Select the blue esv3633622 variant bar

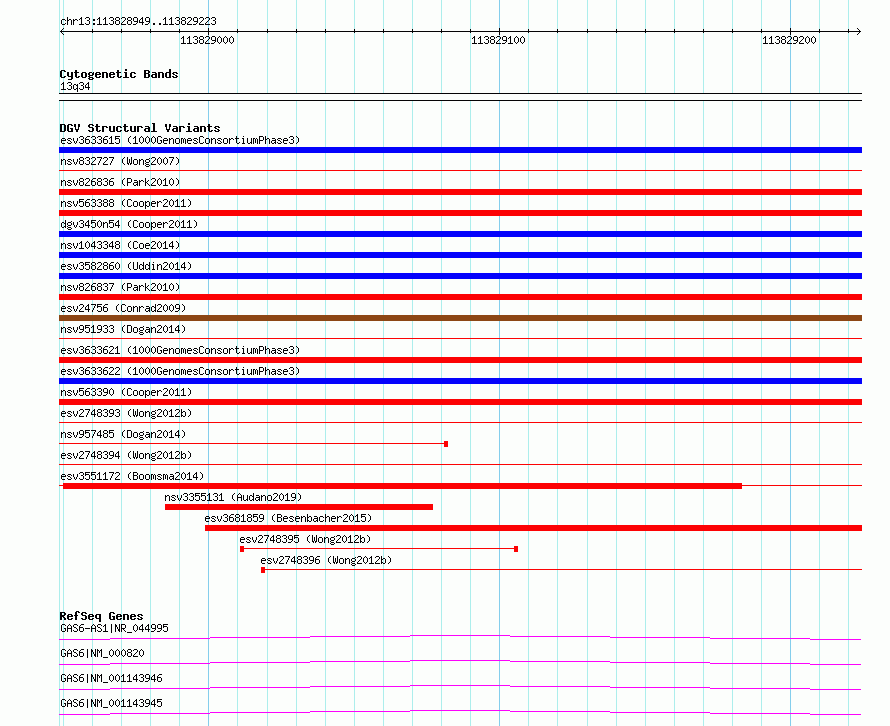(460, 381)
